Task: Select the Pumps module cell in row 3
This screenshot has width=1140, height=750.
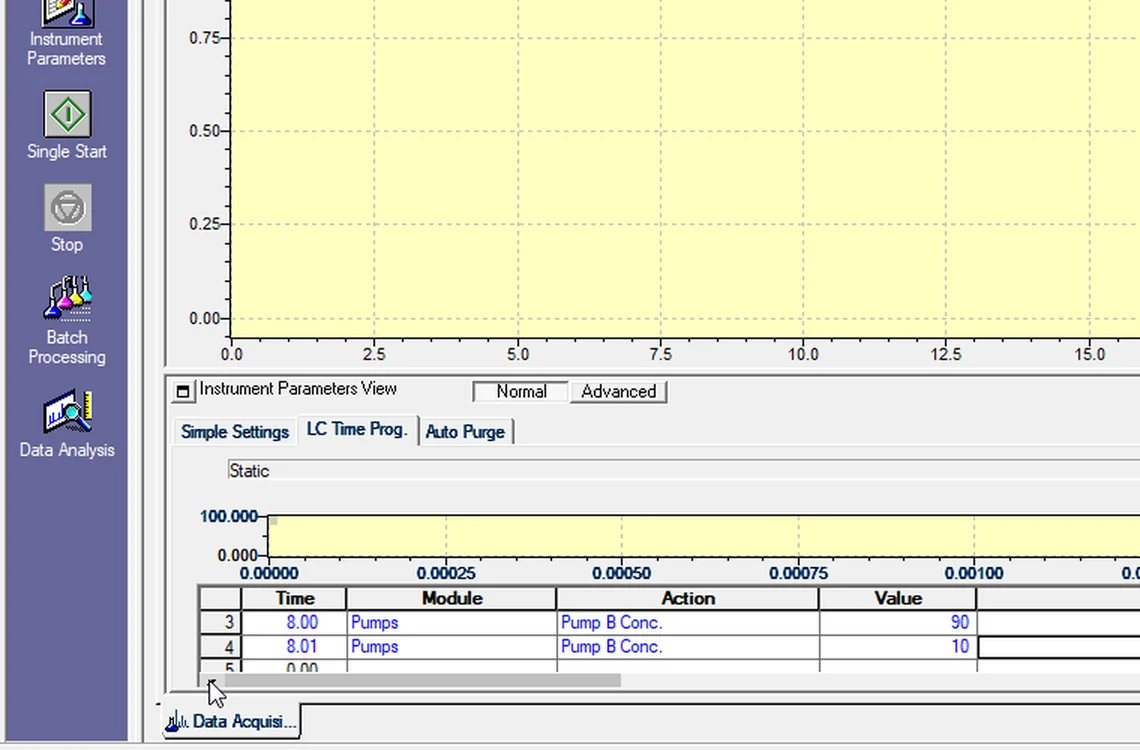Action: 451,623
